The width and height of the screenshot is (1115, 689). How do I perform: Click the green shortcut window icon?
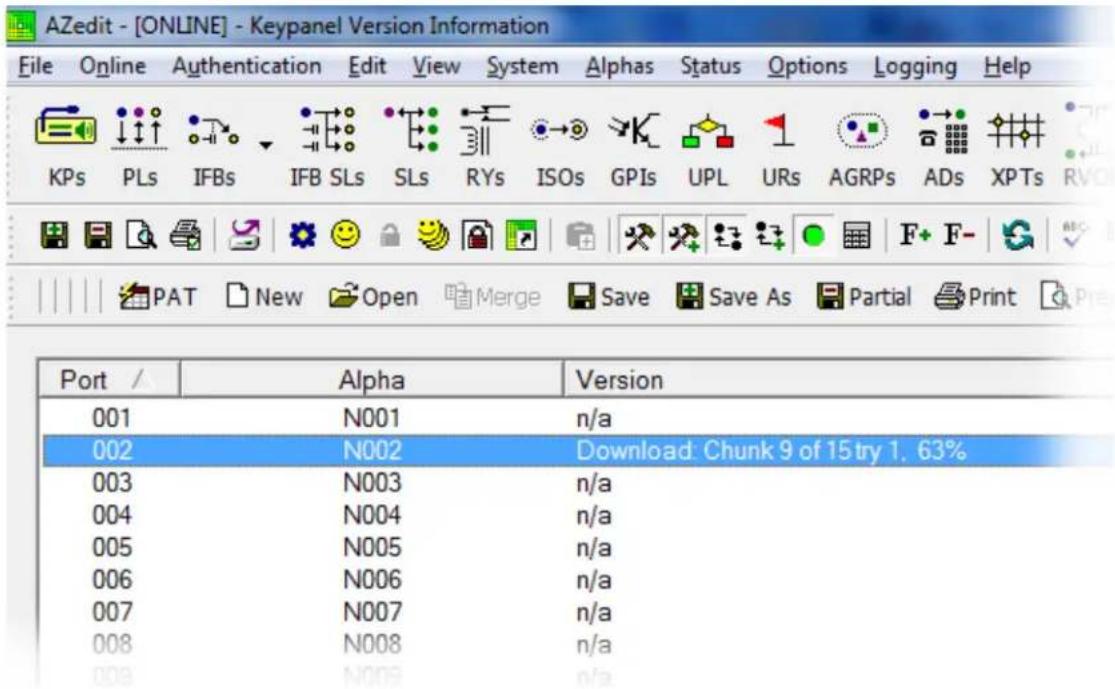pyautogui.click(x=521, y=235)
